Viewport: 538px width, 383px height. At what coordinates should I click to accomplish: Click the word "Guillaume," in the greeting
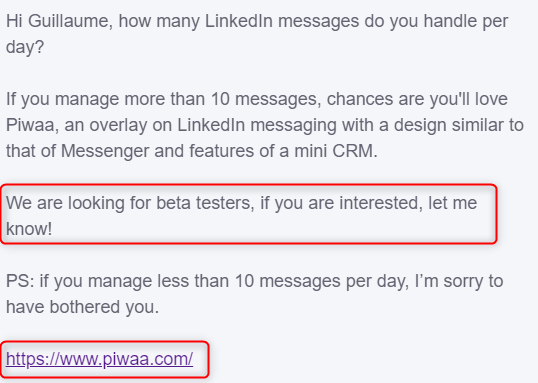coord(70,22)
